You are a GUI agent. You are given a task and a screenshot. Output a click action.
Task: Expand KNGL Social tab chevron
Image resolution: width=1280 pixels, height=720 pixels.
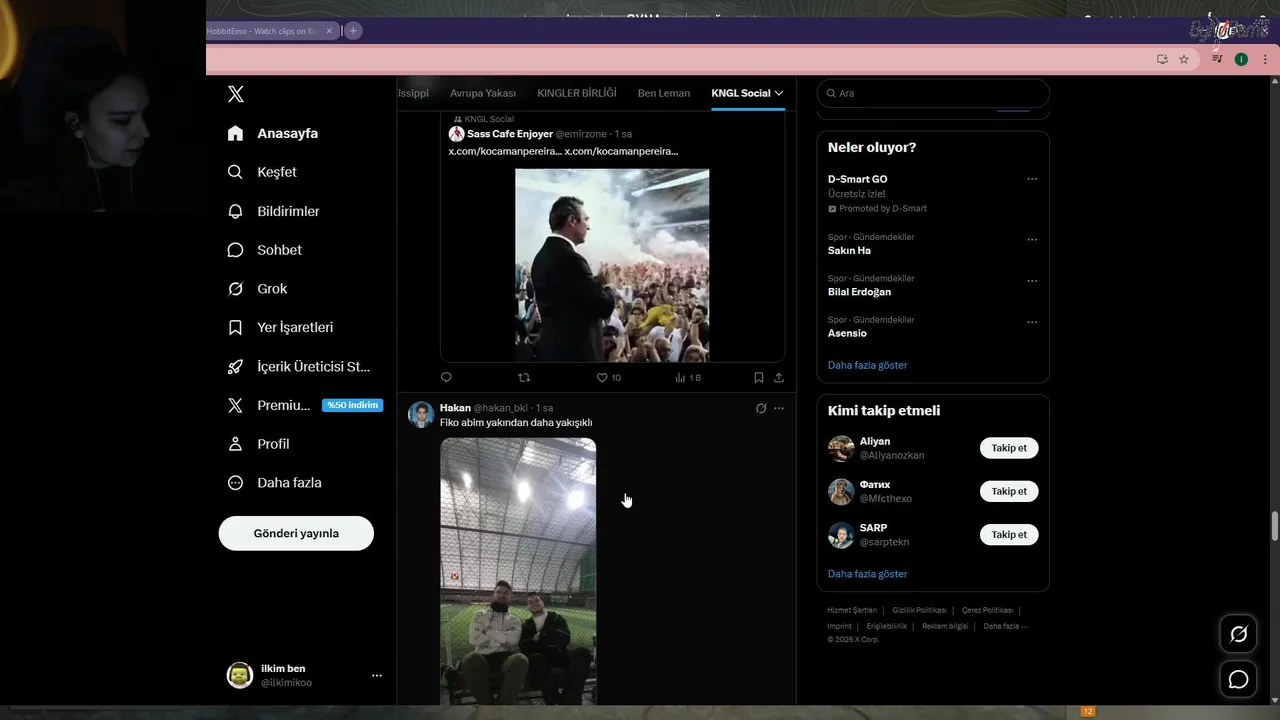(x=779, y=93)
